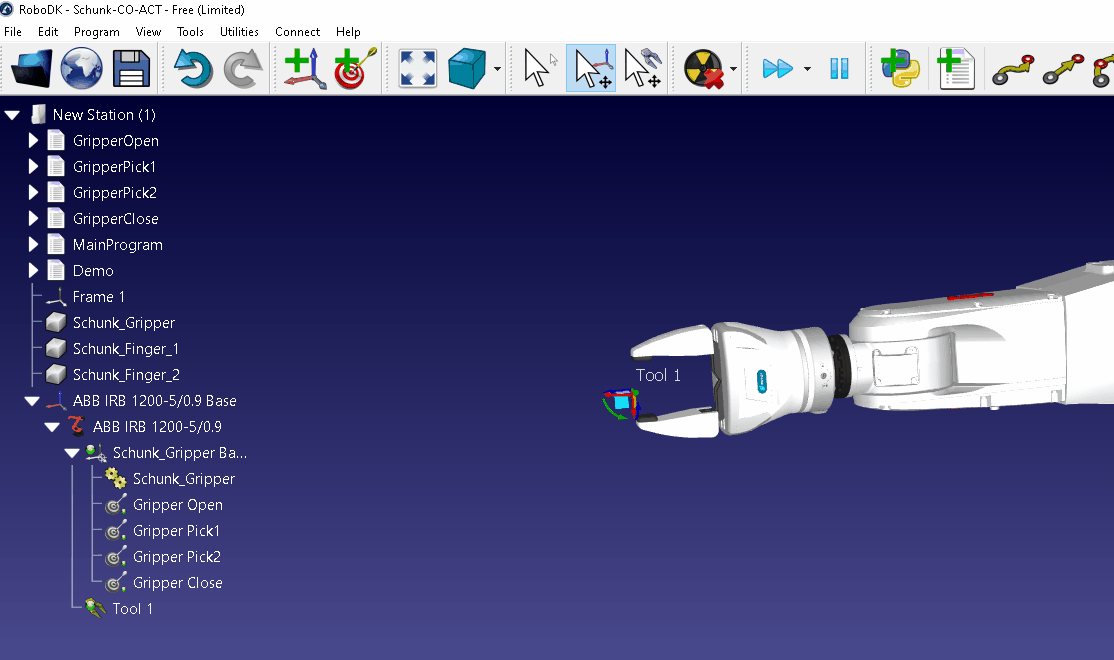1114x660 pixels.
Task: Collapse the New Station (1) tree
Action: click(12, 115)
